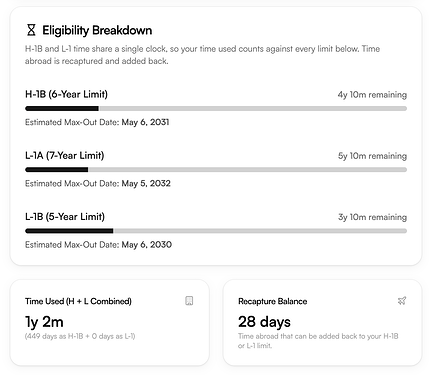The height and width of the screenshot is (375, 429).
Task: Click the bookmark icon in Time Used card
Action: pos(189,301)
